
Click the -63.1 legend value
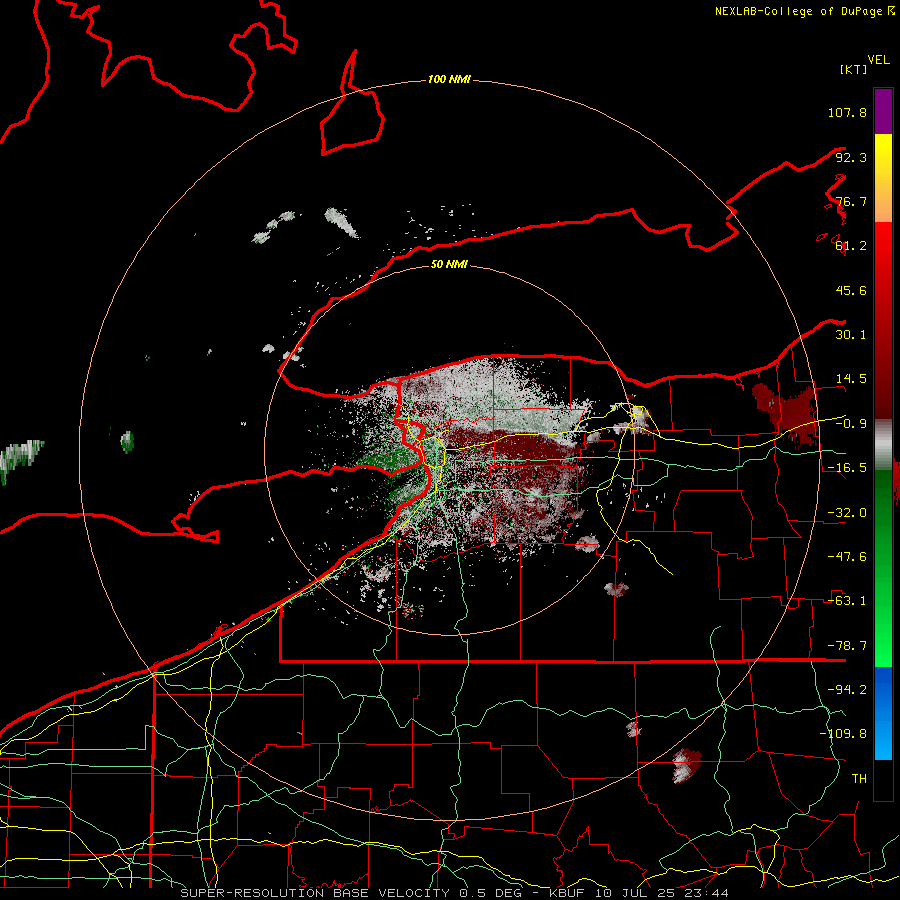(x=847, y=601)
